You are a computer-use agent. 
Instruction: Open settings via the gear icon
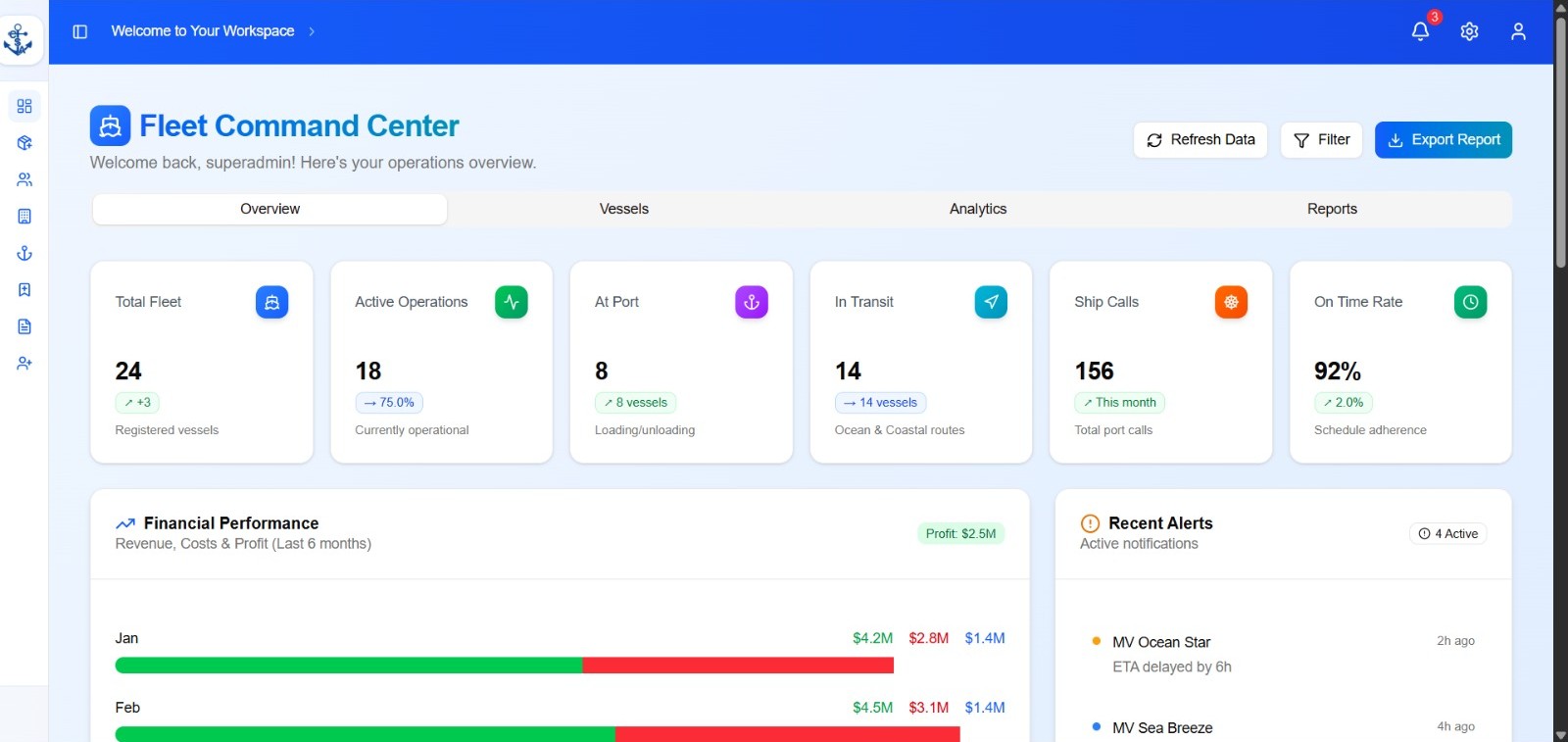coord(1469,31)
